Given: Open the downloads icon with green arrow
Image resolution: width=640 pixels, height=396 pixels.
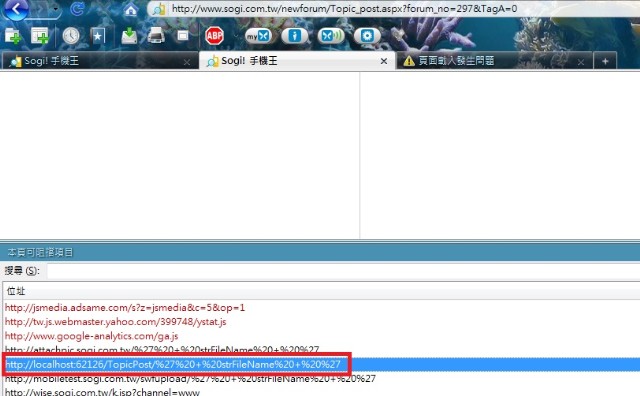Looking at the screenshot, I should coord(129,36).
